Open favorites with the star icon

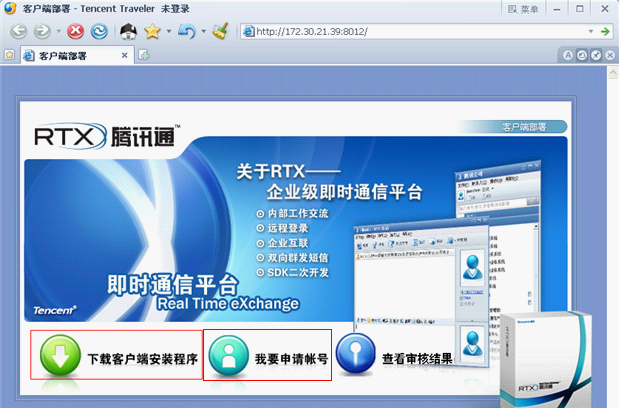(x=152, y=31)
